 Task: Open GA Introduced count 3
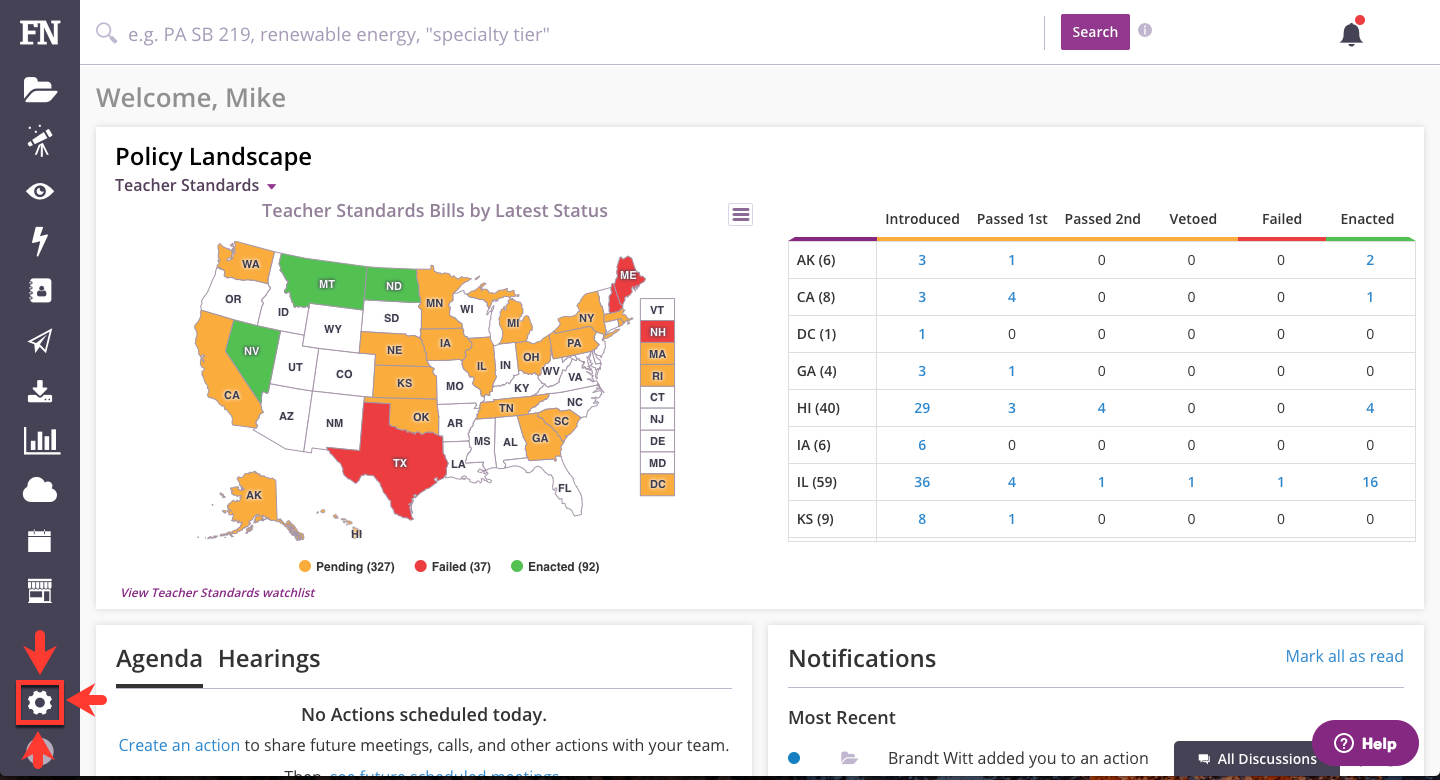pos(922,371)
